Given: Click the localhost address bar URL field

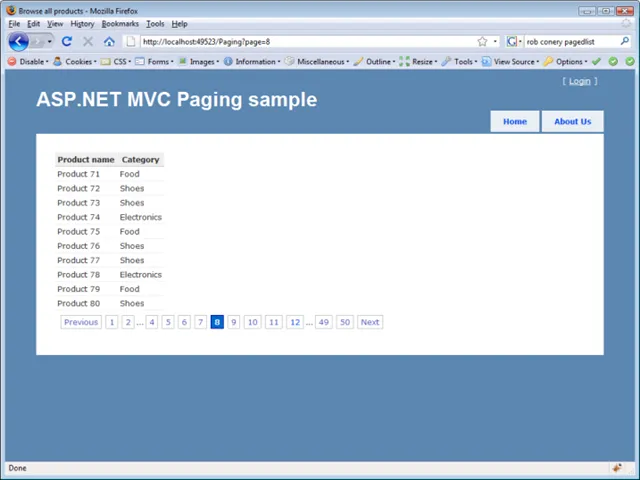Looking at the screenshot, I should (308, 42).
